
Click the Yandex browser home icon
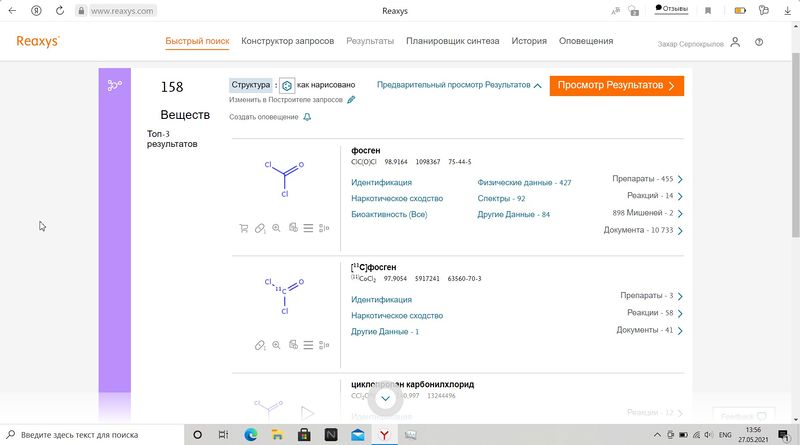[x=36, y=10]
